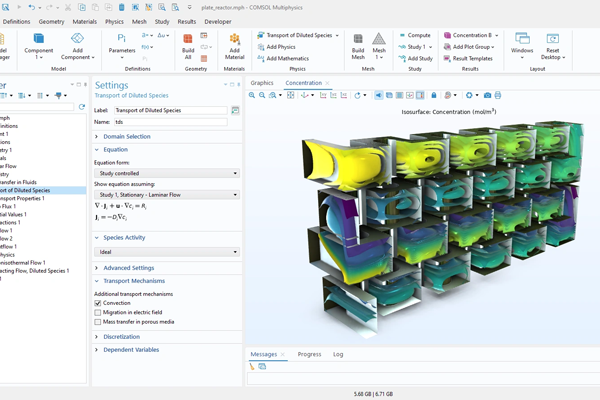
Task: Select the Initial Values 1 tree node
Action: click(x=13, y=214)
